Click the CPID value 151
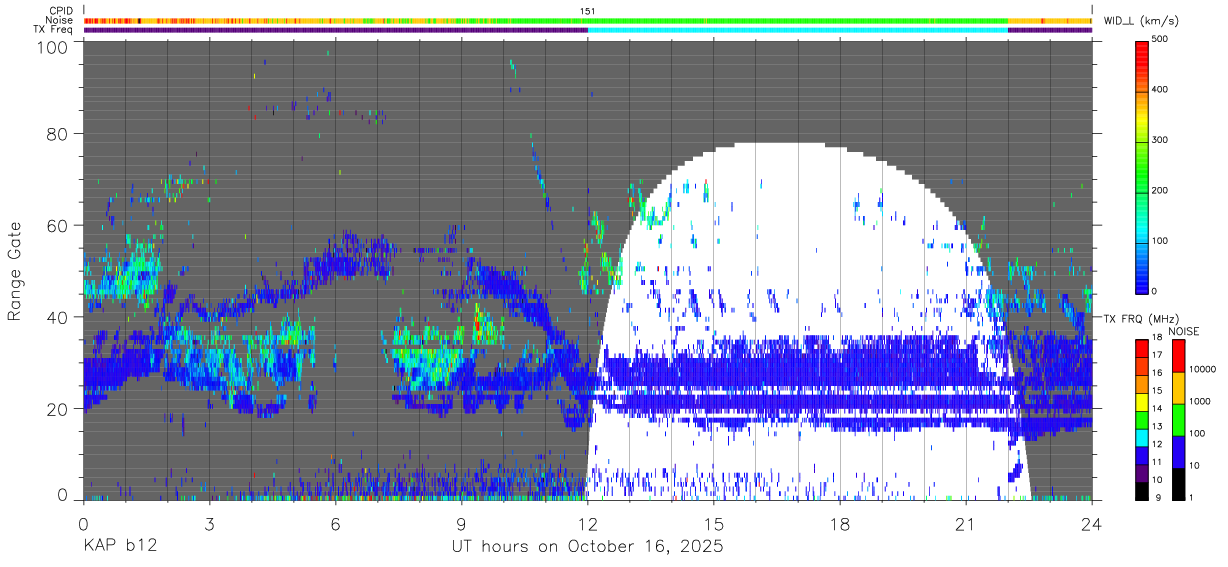The image size is (1228, 567). [588, 11]
